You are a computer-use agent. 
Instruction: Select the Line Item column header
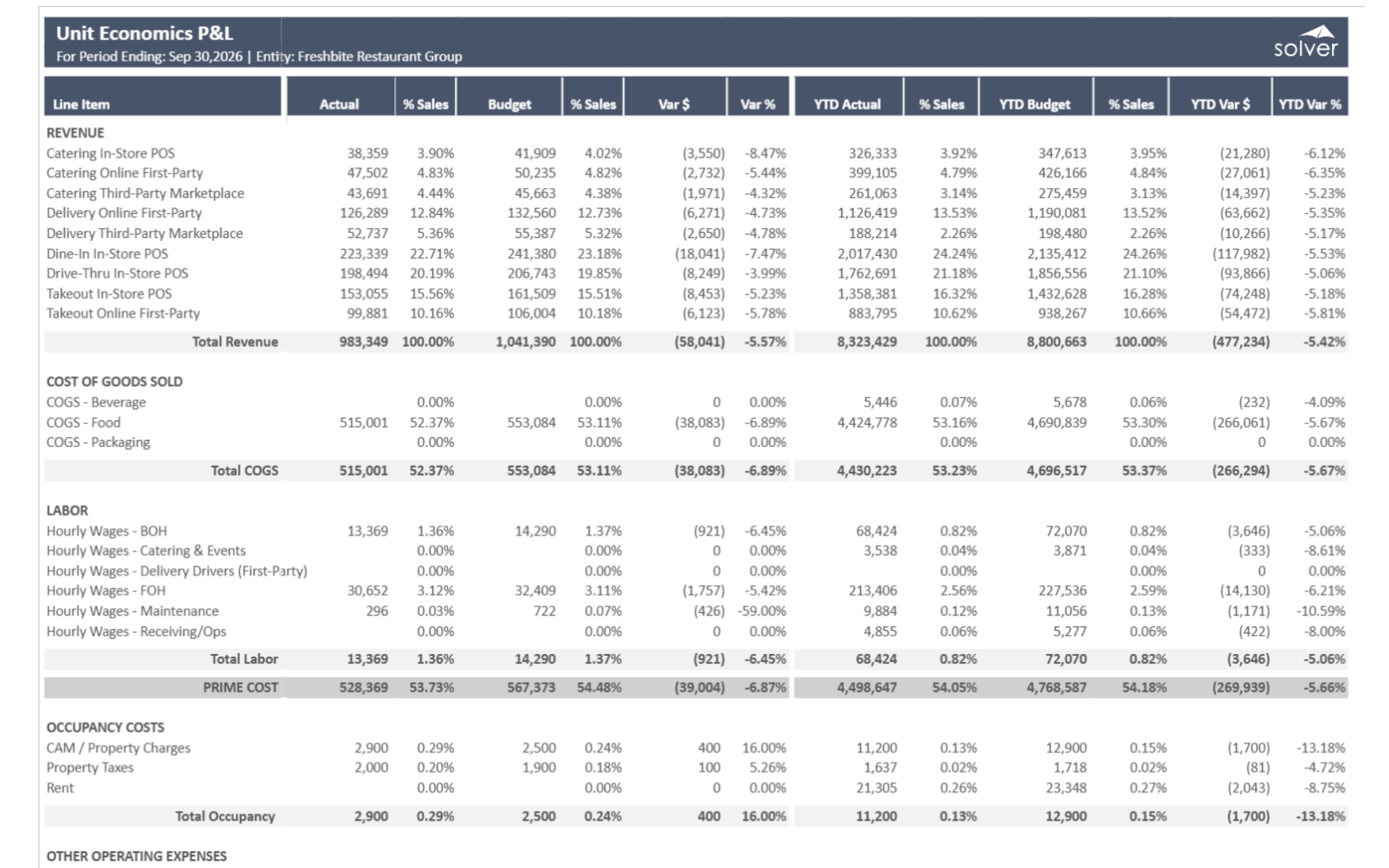pos(81,104)
